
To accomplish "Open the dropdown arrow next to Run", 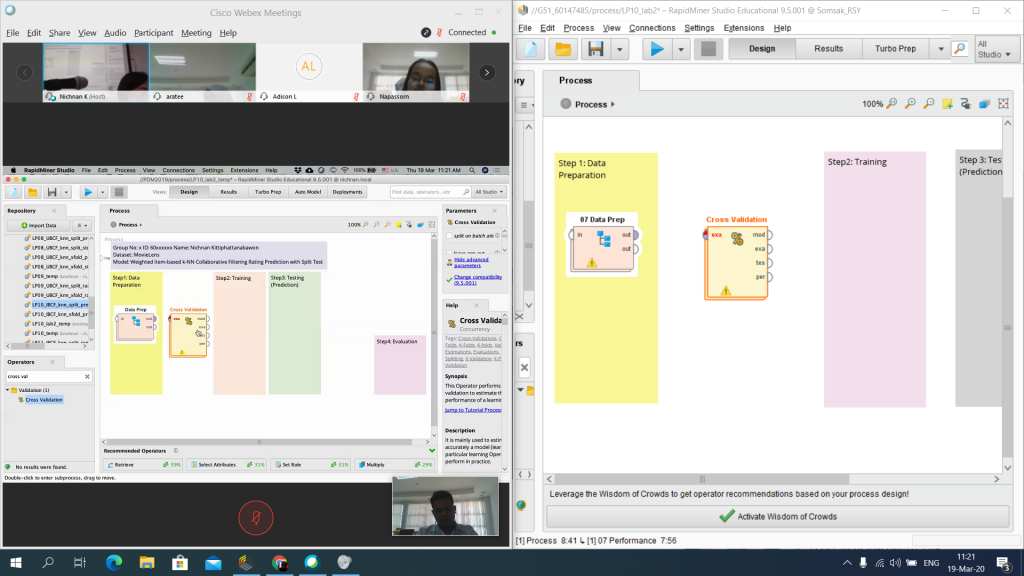I will [x=682, y=49].
